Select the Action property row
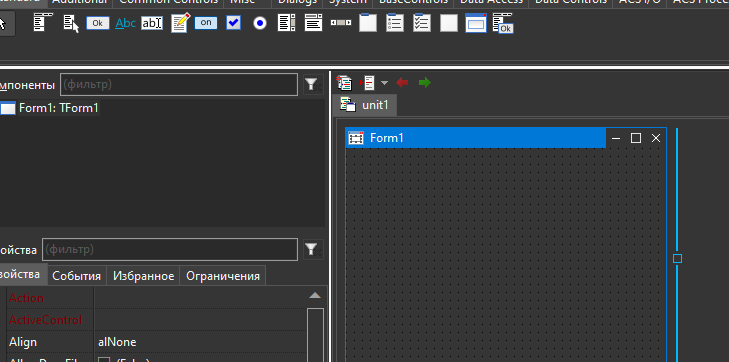 coord(156,297)
